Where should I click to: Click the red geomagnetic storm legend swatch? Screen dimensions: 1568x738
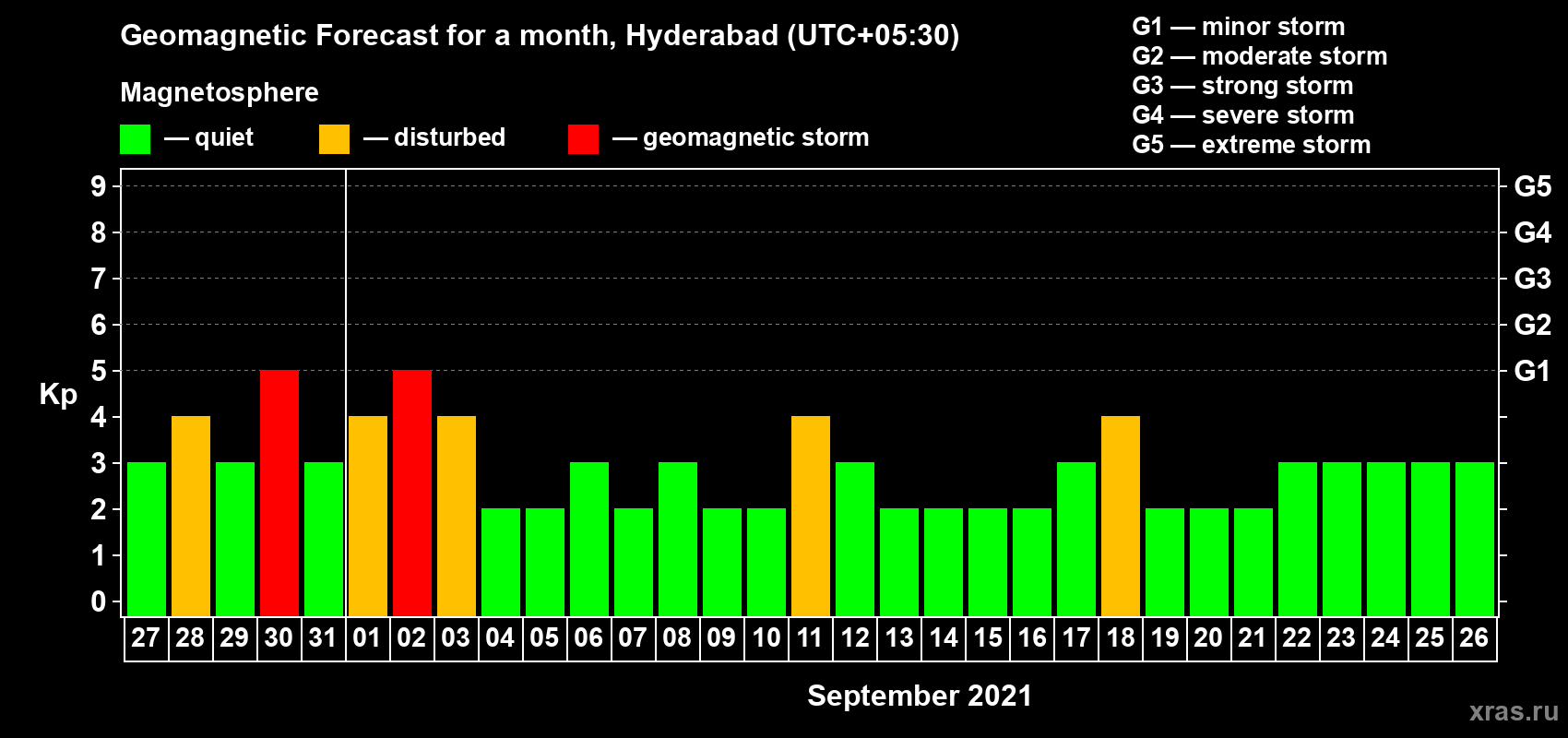[583, 139]
